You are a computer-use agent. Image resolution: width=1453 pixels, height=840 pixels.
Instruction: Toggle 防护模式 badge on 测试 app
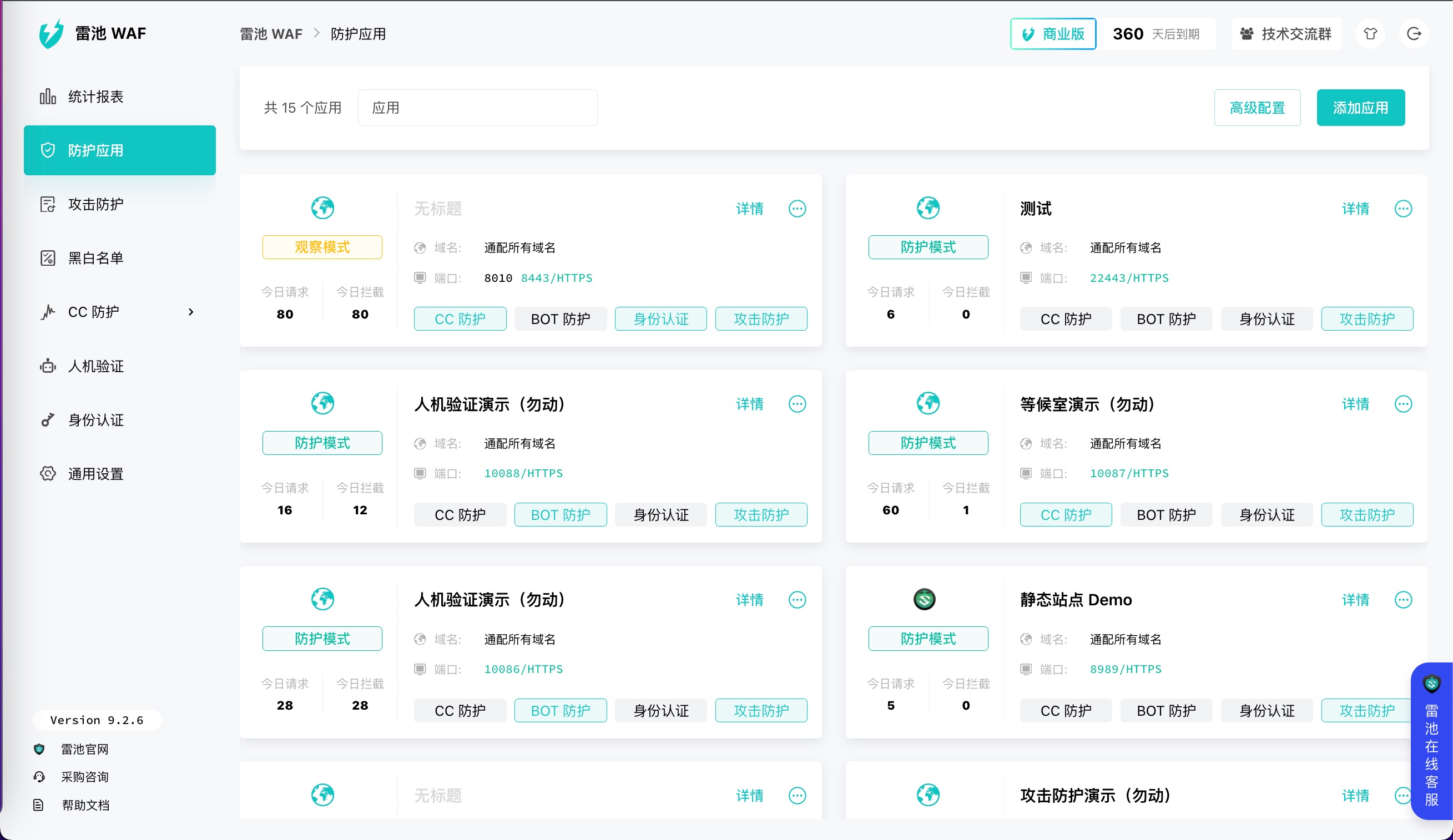(928, 247)
